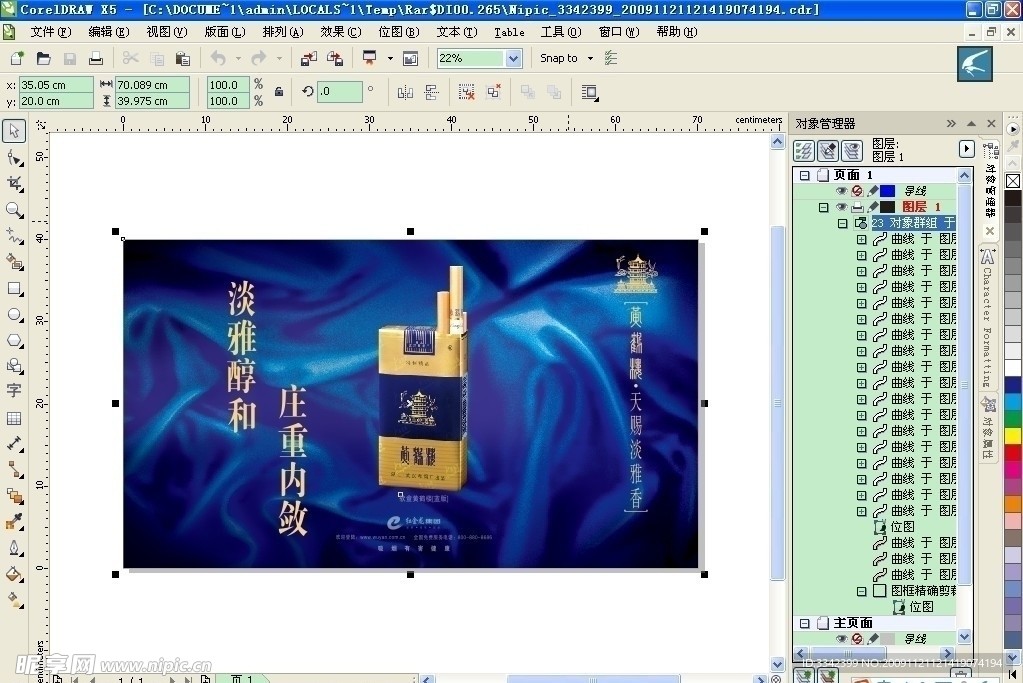Select the Dimension tool
Image resolution: width=1023 pixels, height=683 pixels.
pos(14,444)
